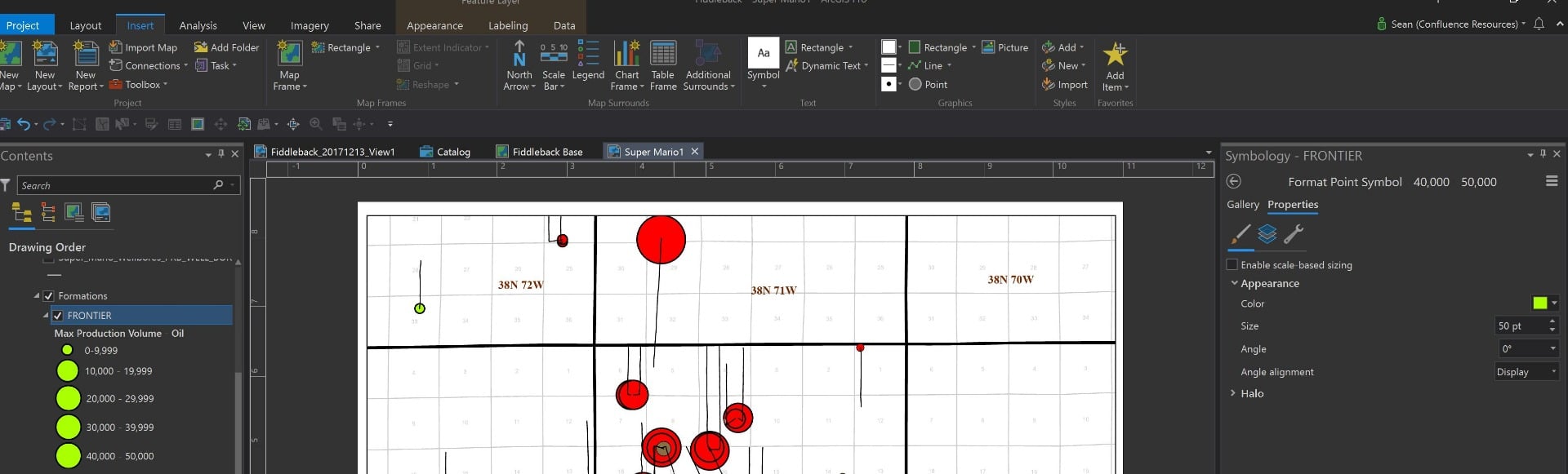Click the Add Folder button

226,47
